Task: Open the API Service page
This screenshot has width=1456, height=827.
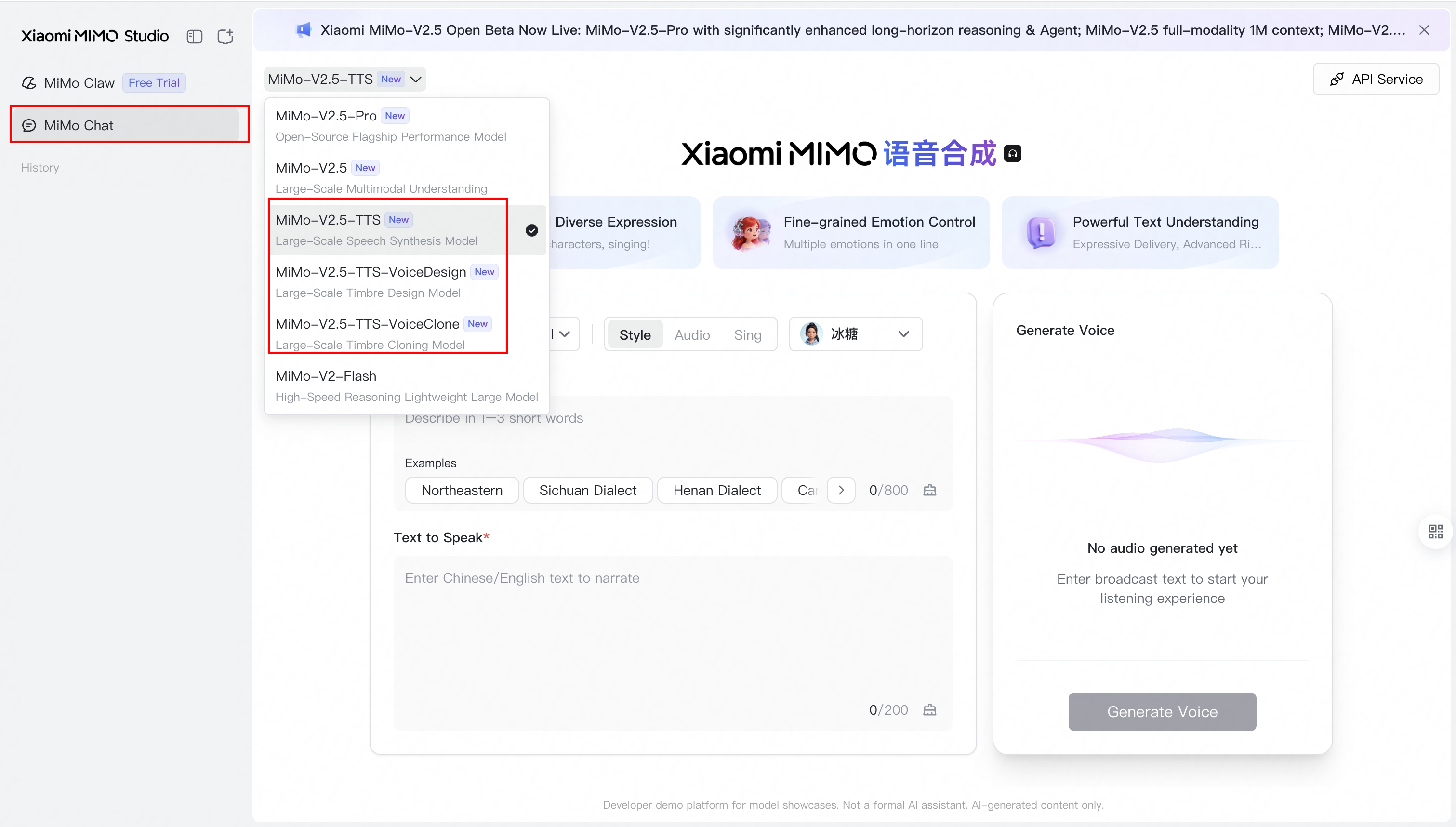Action: 1376,79
